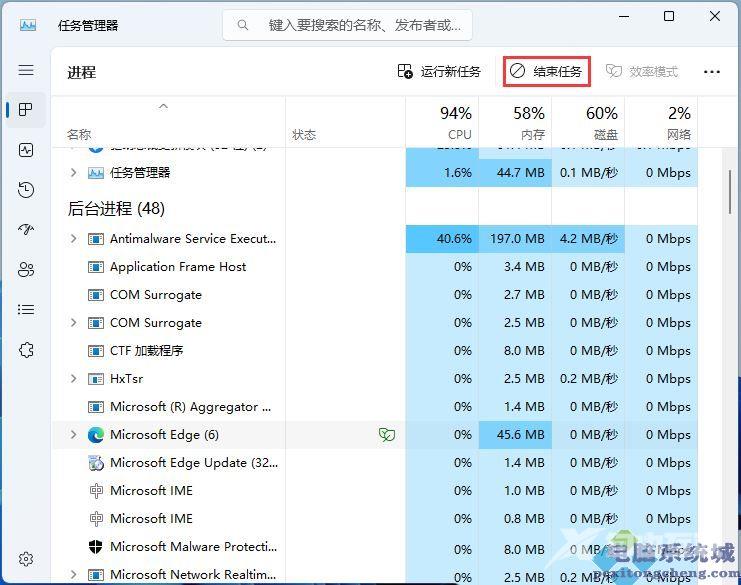Click the 进程 page title

81,72
